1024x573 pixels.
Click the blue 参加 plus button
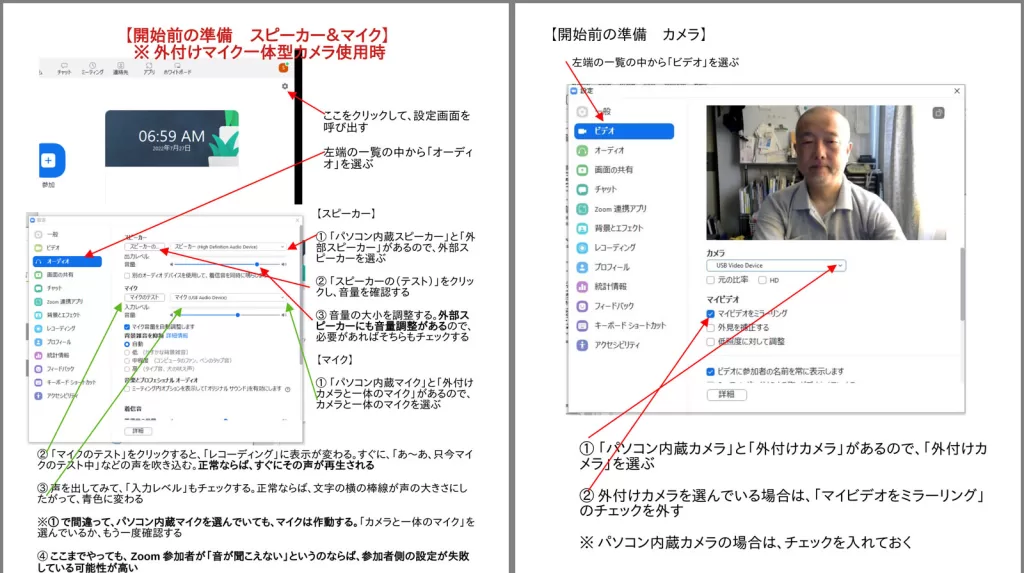tap(52, 160)
